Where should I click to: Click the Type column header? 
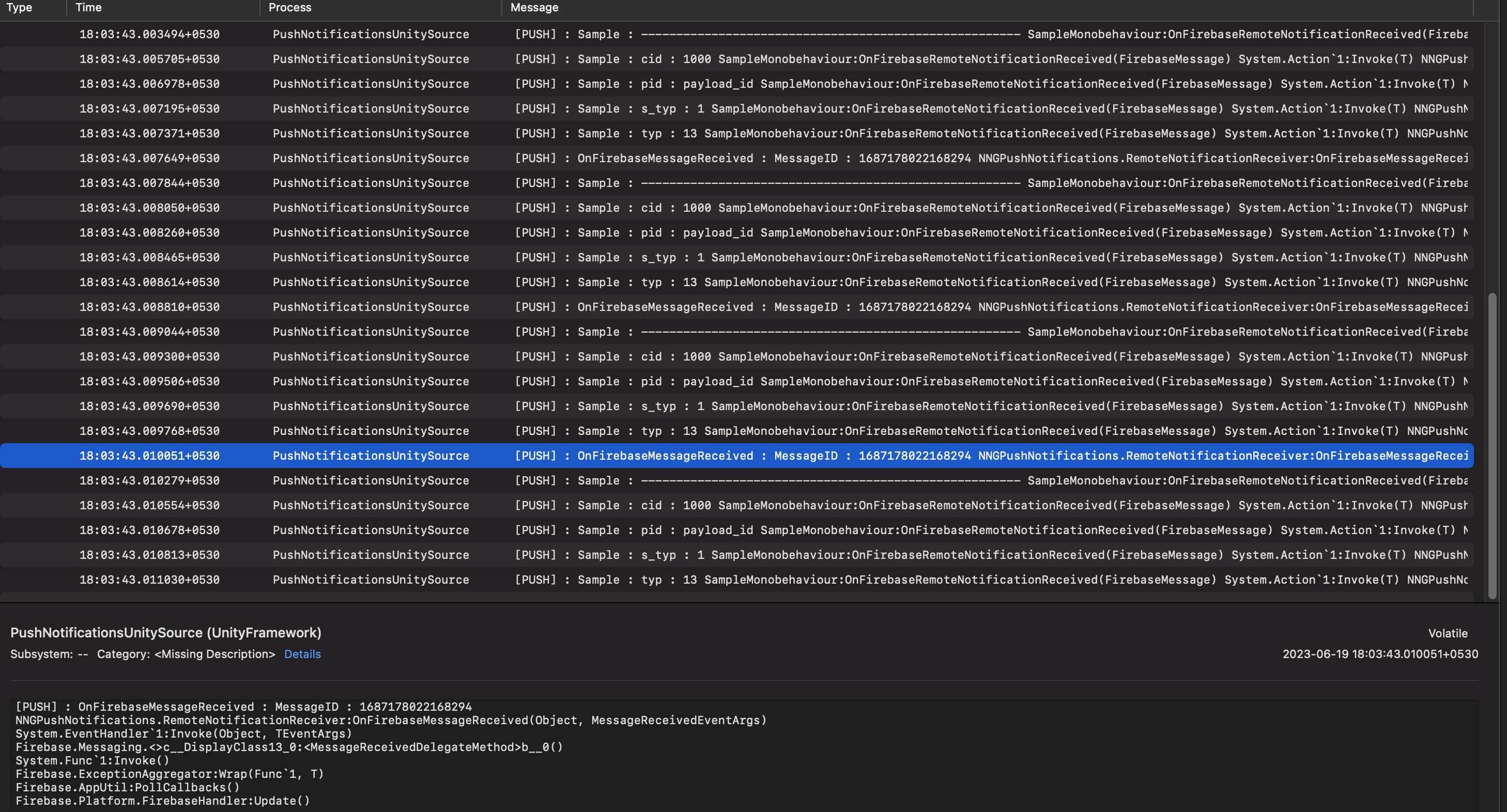tap(19, 8)
